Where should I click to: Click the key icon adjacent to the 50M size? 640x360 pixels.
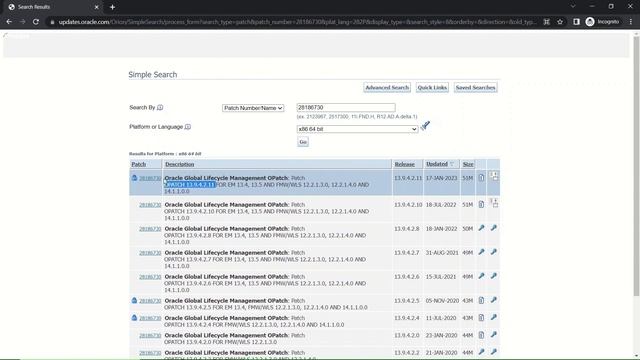click(x=481, y=228)
